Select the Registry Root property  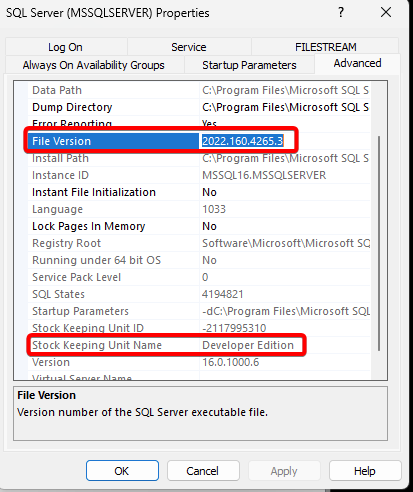(x=67, y=243)
